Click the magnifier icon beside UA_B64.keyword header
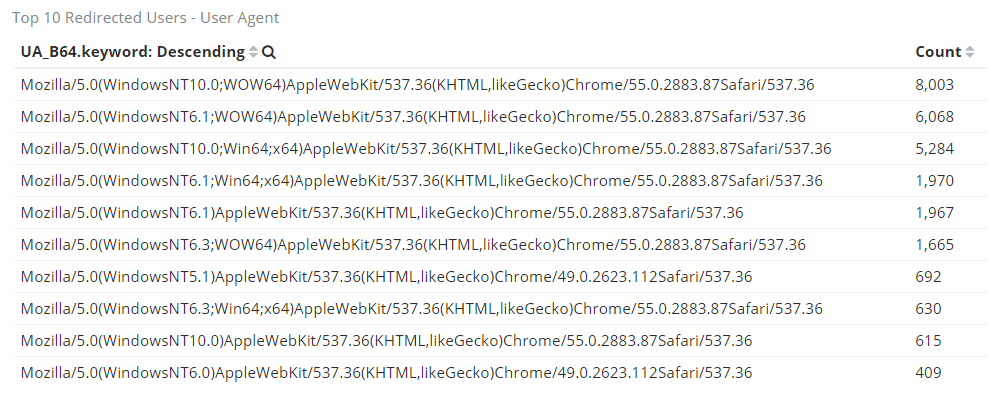 (269, 52)
